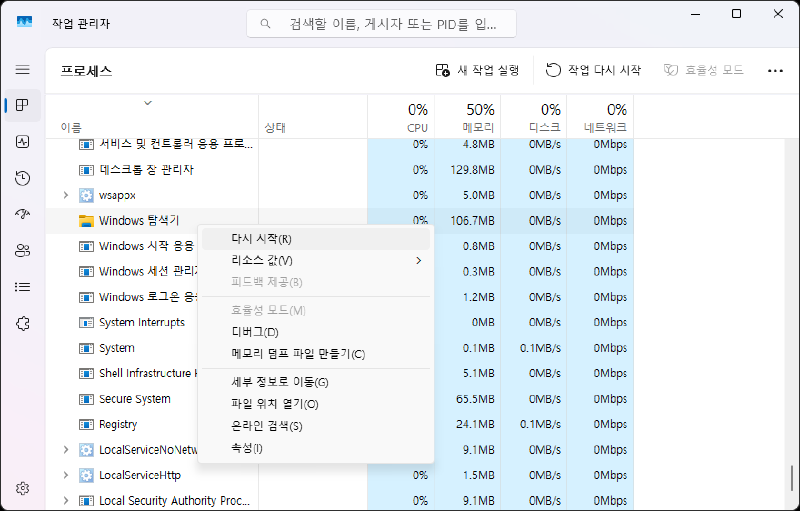Click 작업 다시 시작 restart task button
This screenshot has height=511, width=800.
click(x=593, y=70)
